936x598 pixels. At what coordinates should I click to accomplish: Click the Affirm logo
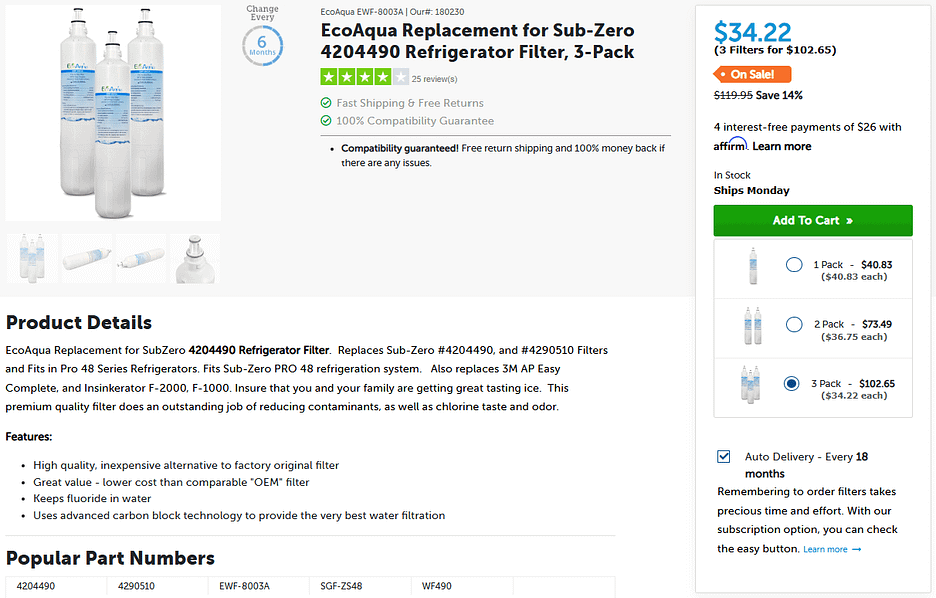[731, 144]
